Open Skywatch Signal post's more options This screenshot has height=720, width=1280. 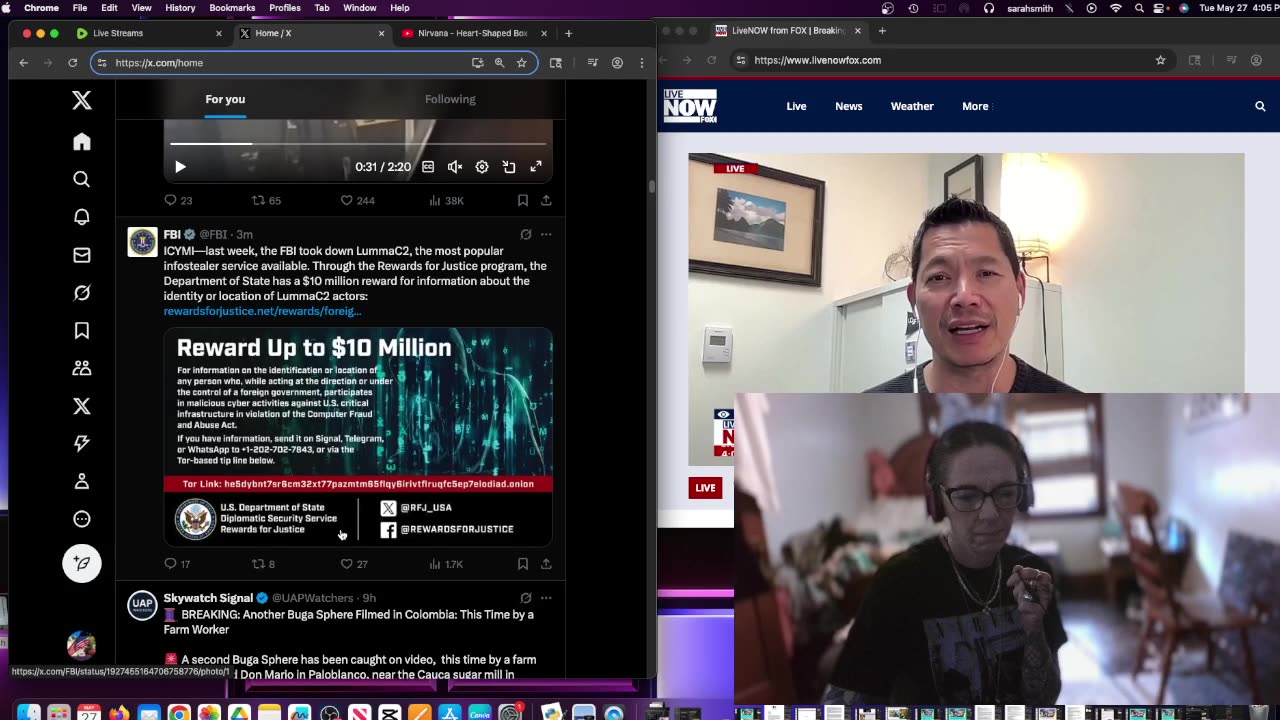pyautogui.click(x=546, y=598)
